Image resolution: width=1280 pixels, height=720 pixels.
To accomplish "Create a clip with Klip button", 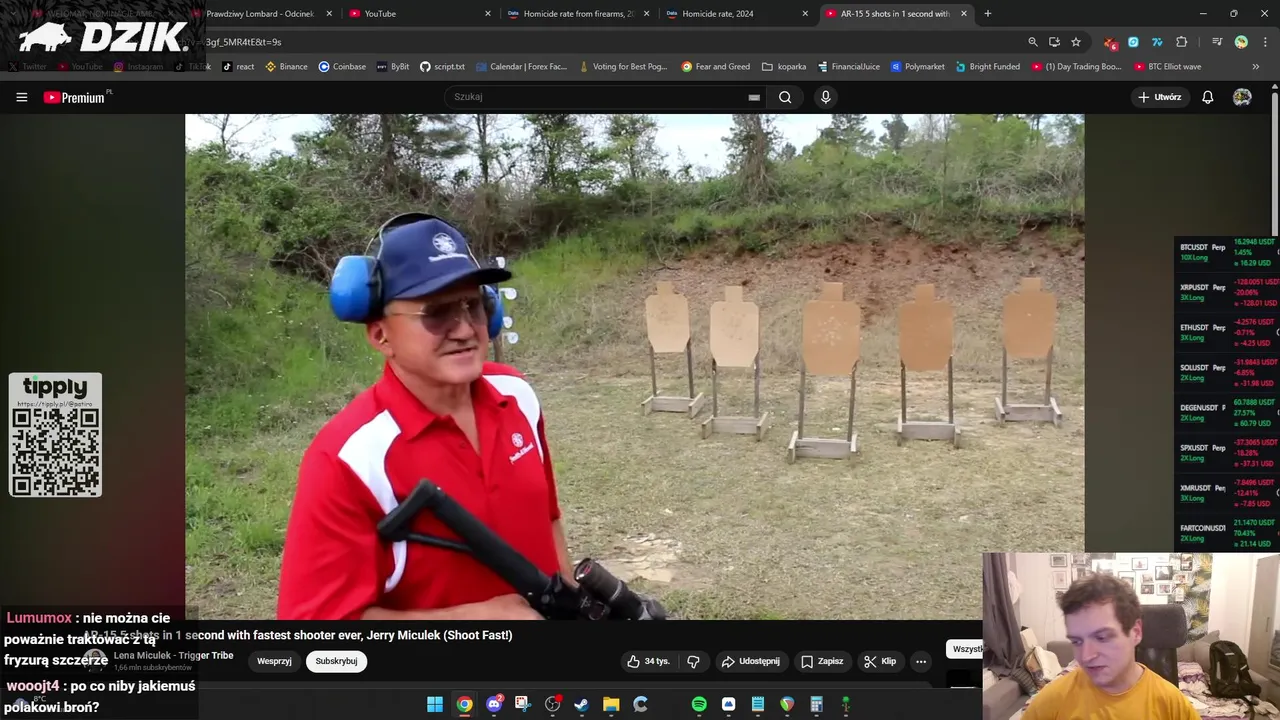I will tap(880, 661).
